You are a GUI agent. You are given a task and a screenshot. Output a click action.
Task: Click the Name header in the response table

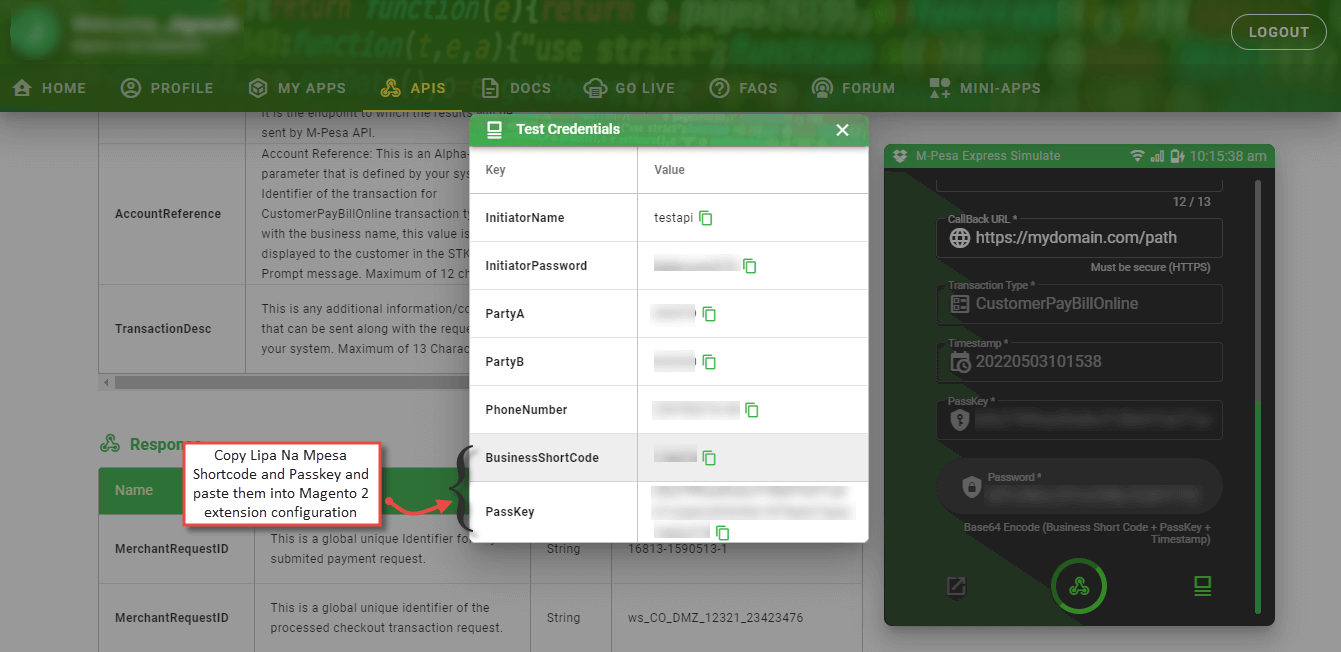coord(134,490)
